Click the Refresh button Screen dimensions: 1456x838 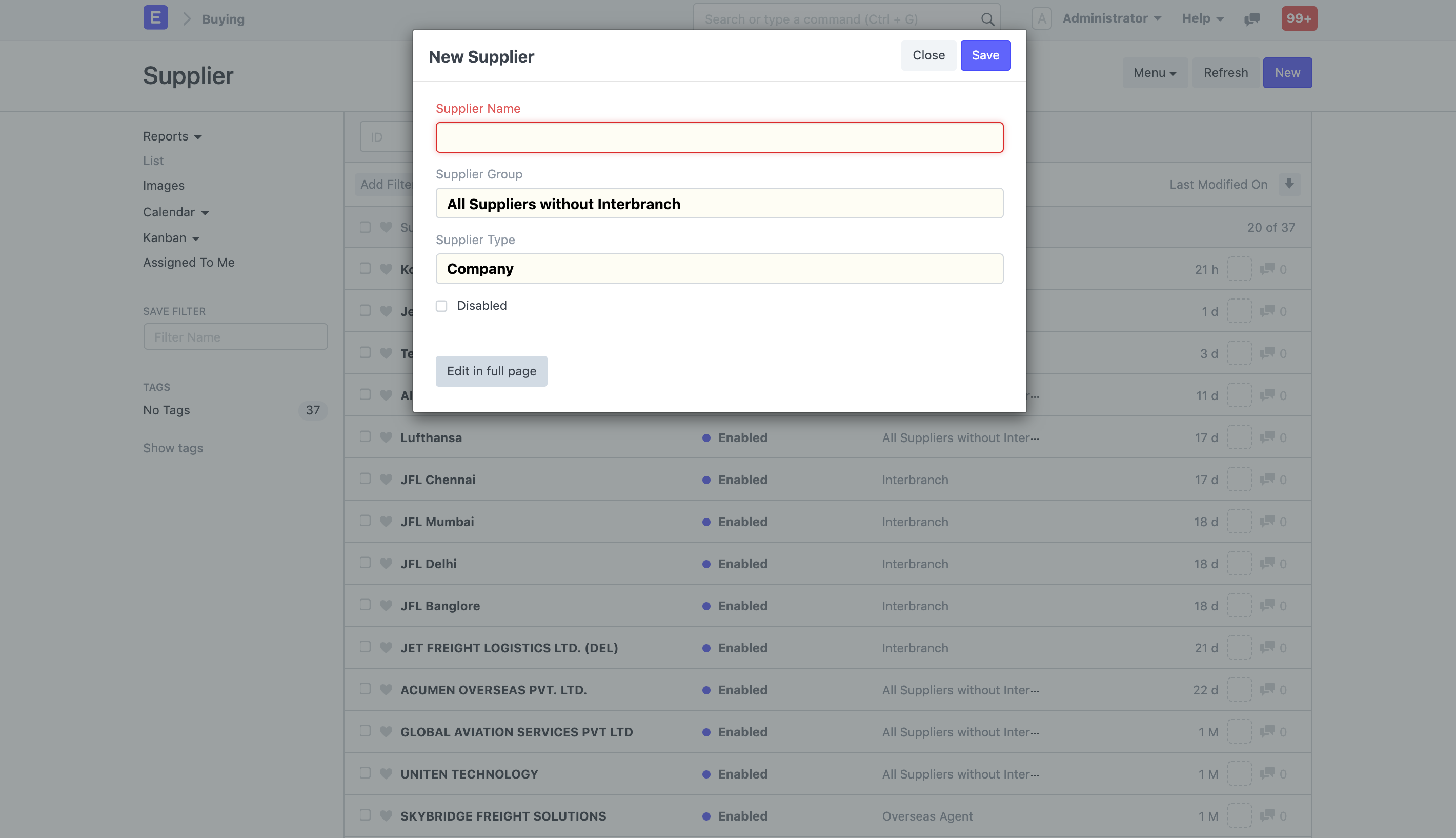click(x=1225, y=72)
